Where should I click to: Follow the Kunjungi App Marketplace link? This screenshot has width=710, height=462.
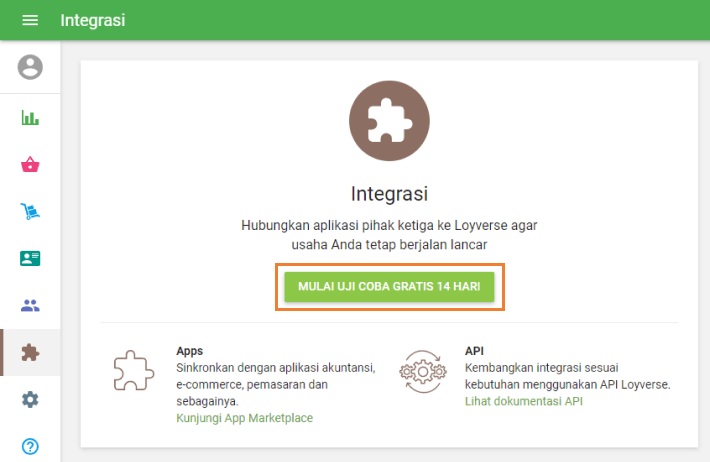point(245,418)
